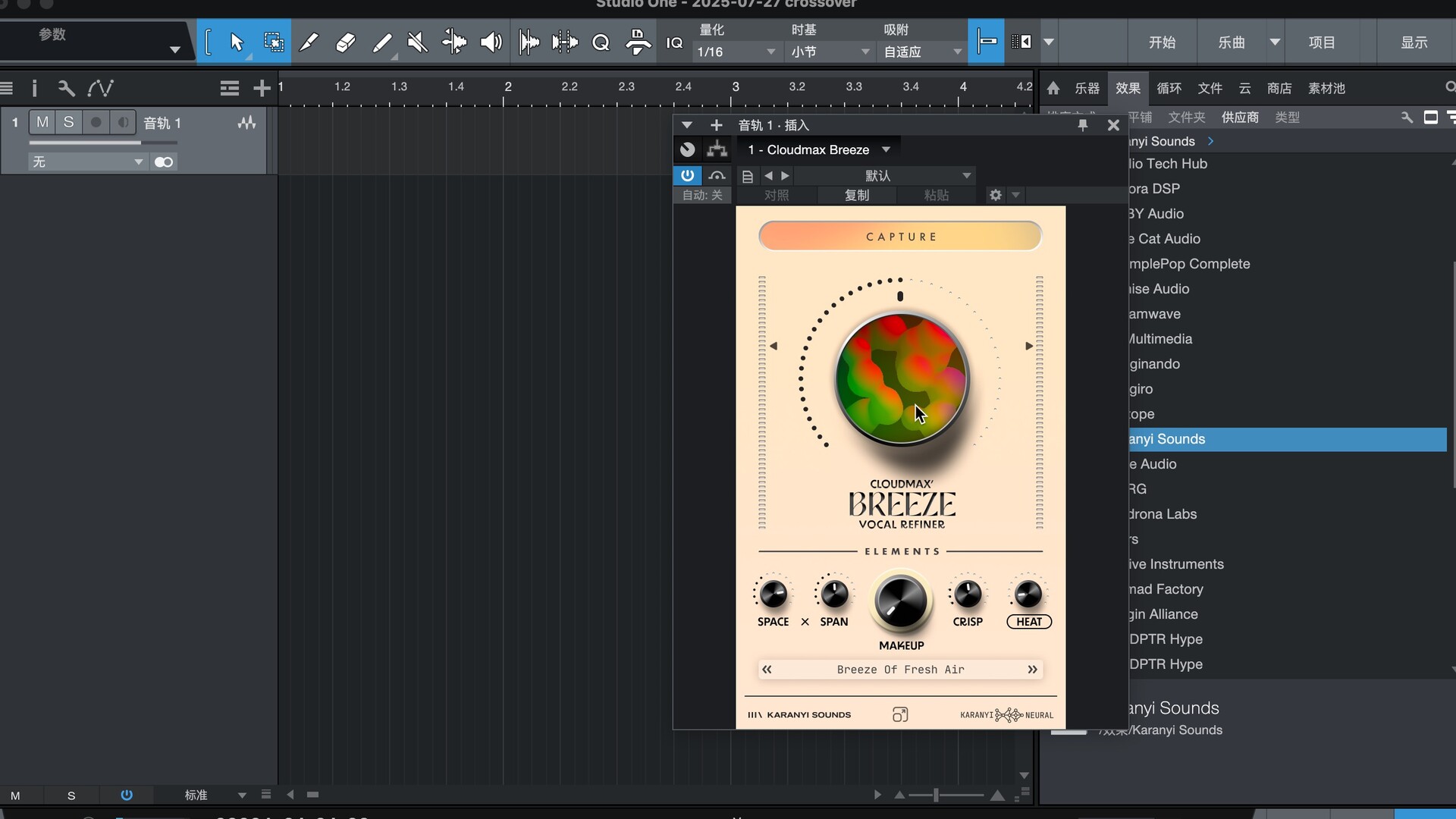Open the snap 自适应 dropdown
The width and height of the screenshot is (1456, 819).
tap(922, 52)
